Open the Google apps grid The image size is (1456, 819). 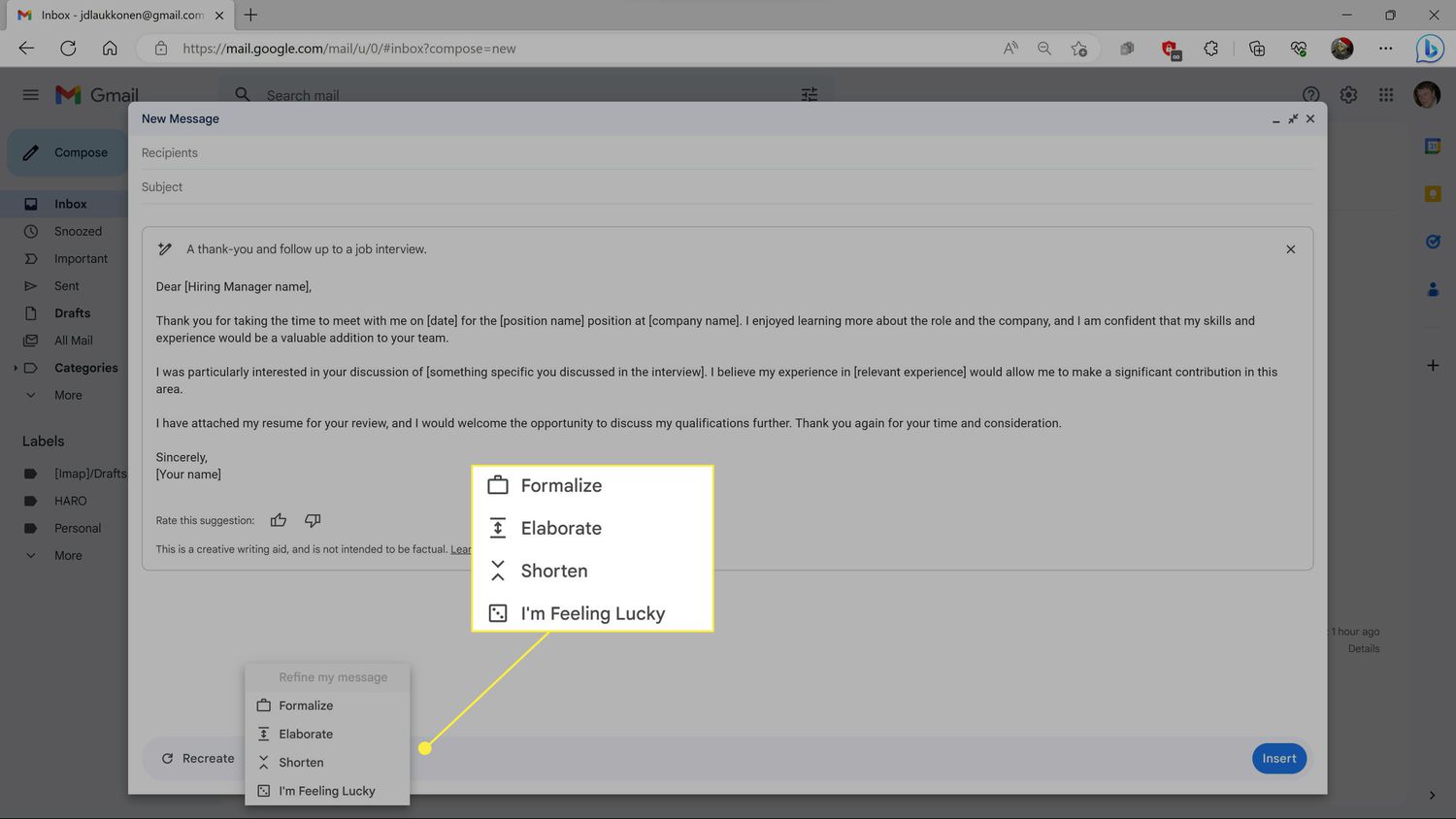(x=1386, y=95)
